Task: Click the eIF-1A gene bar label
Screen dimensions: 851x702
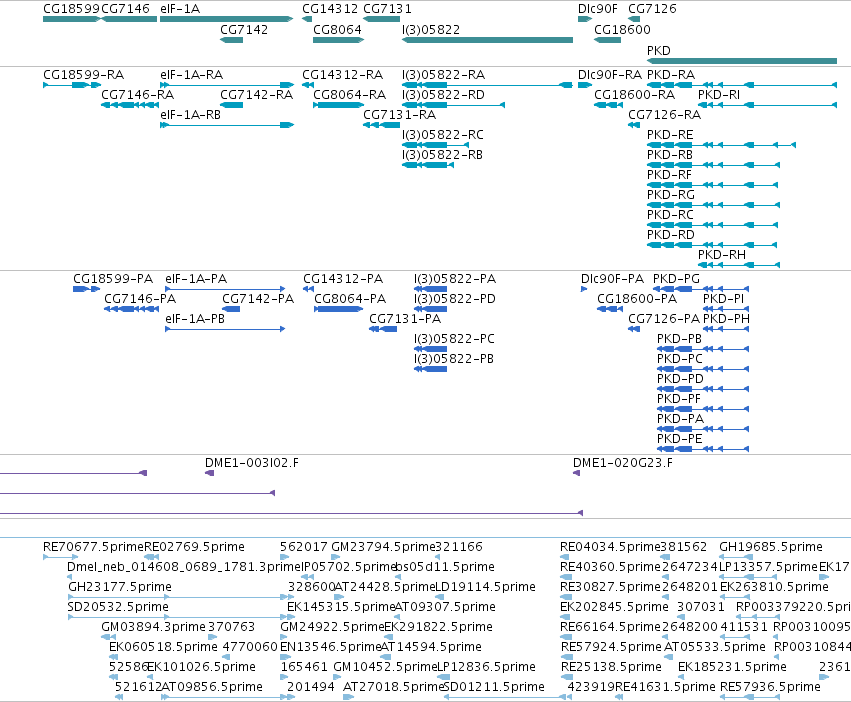Action: pyautogui.click(x=180, y=9)
